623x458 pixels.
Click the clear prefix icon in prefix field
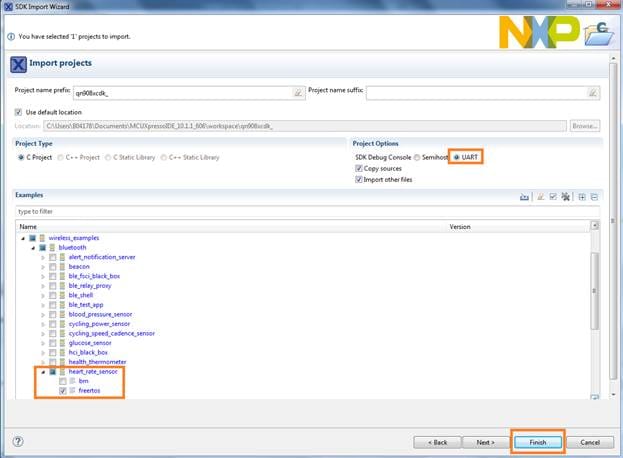(297, 93)
